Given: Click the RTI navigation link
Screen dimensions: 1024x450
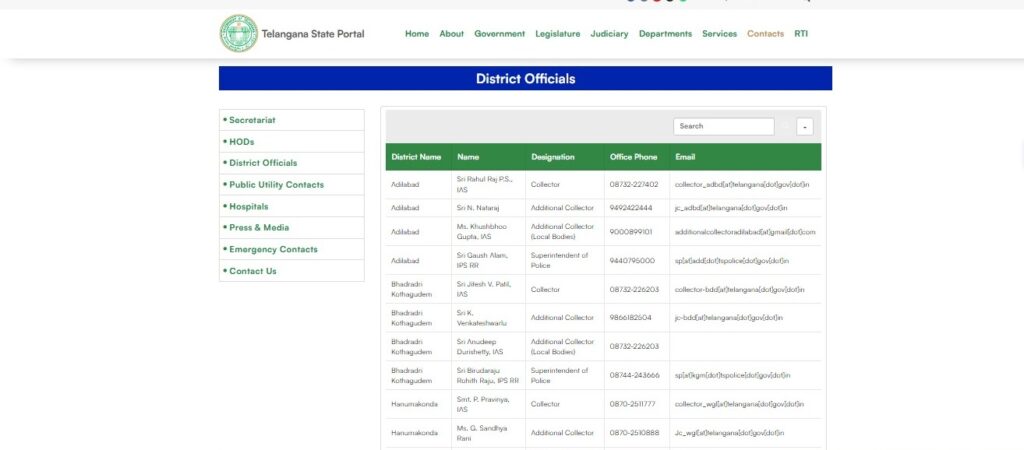Looking at the screenshot, I should click(x=801, y=34).
